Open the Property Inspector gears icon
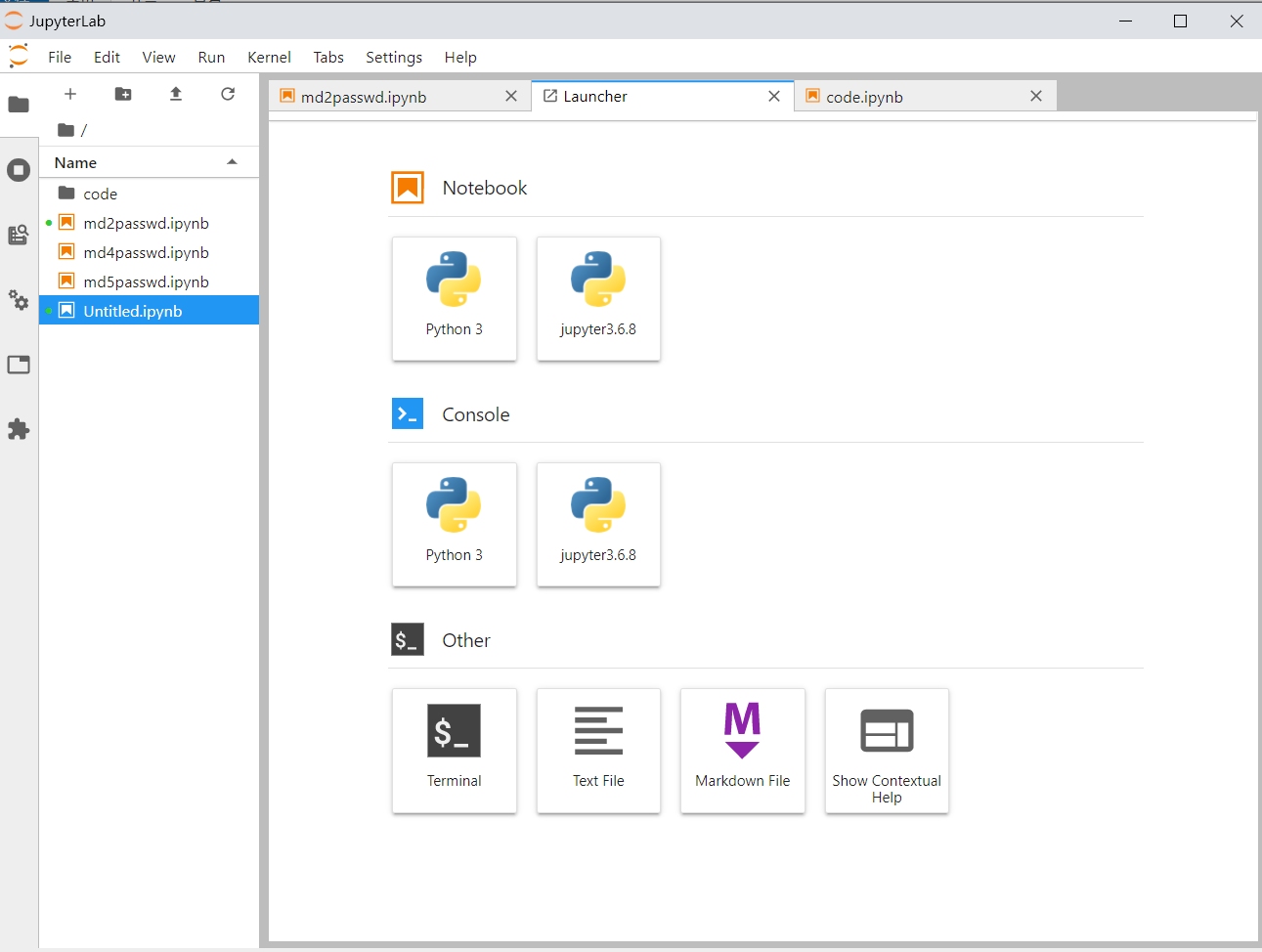 [19, 300]
